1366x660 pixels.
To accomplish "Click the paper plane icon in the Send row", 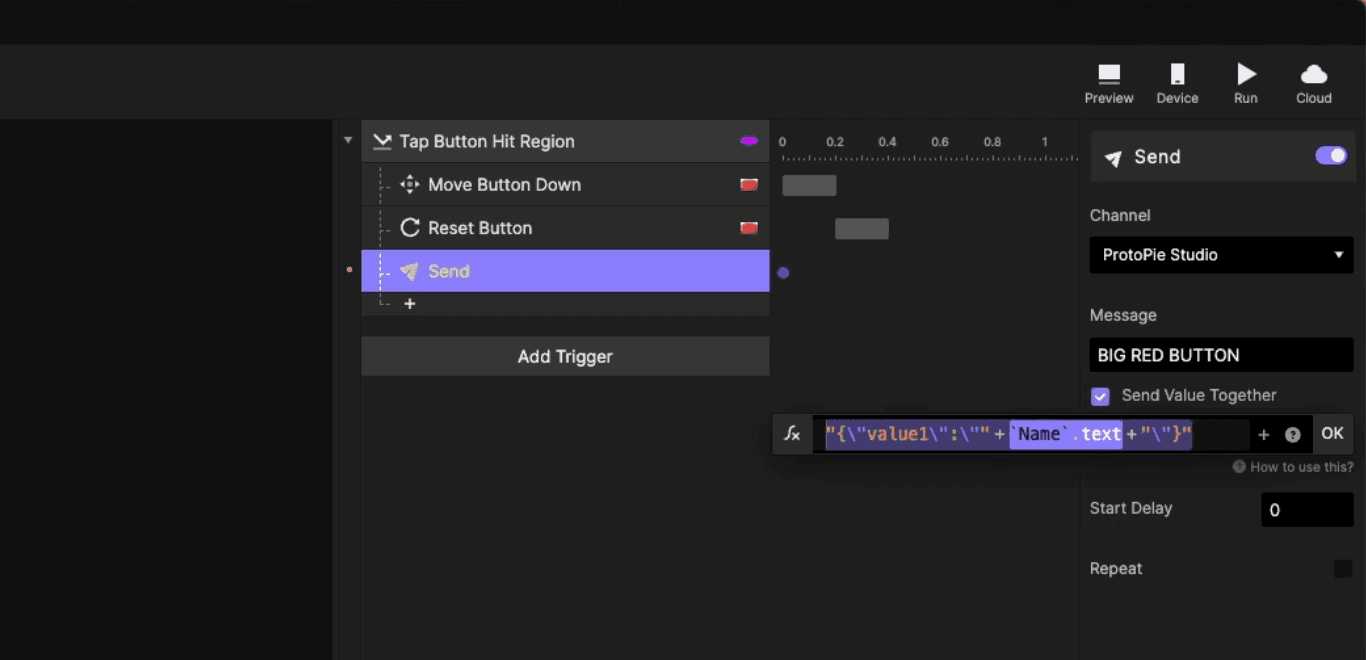I will point(409,271).
